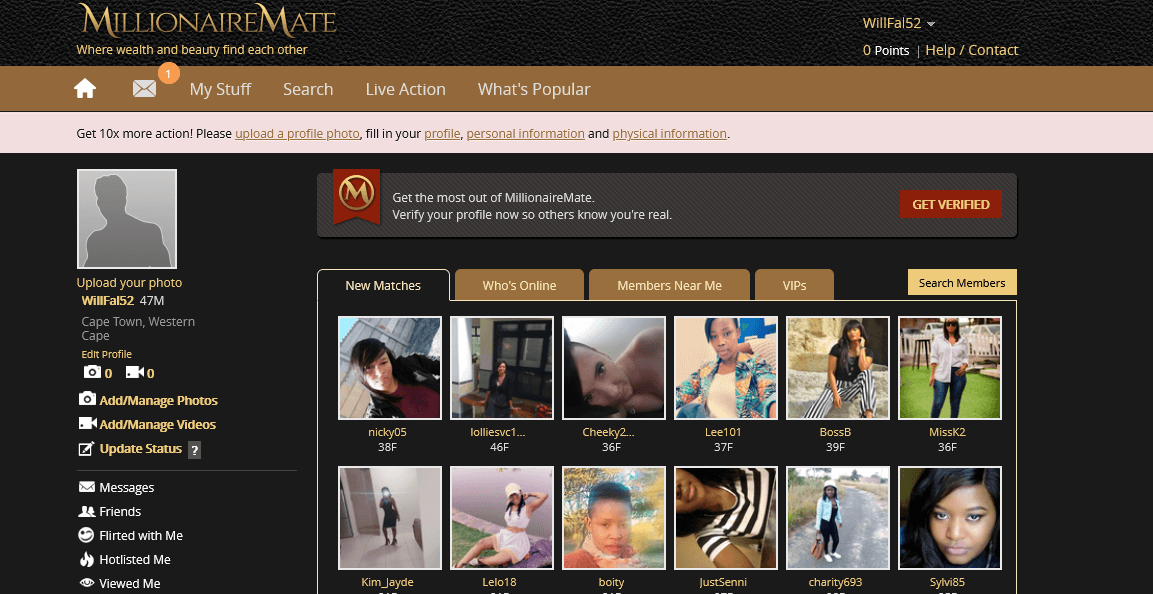Screen dimensions: 1153x594
Task: Click the BossB username link
Action: pyautogui.click(x=835, y=432)
